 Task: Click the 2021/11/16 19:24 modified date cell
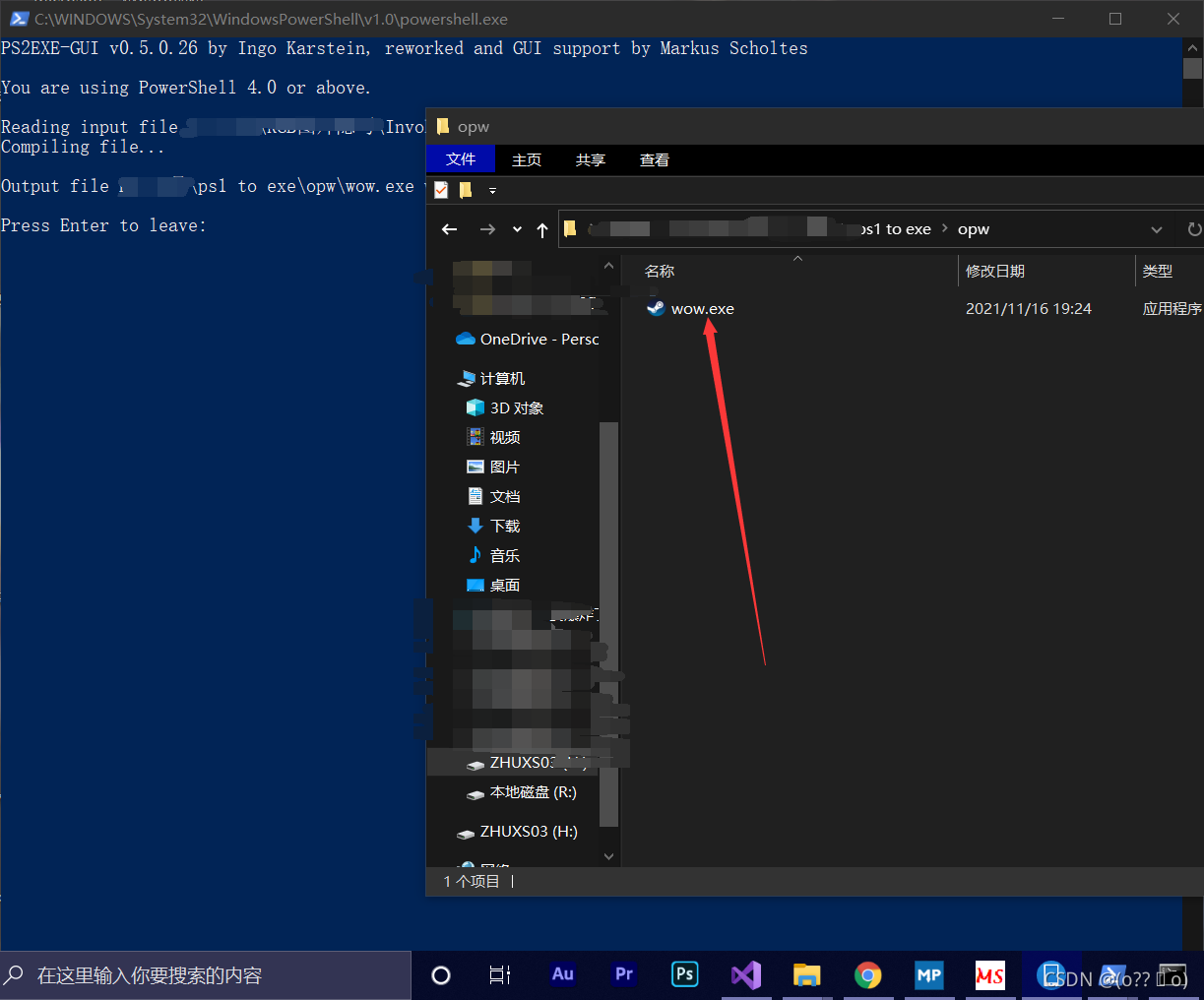1029,309
